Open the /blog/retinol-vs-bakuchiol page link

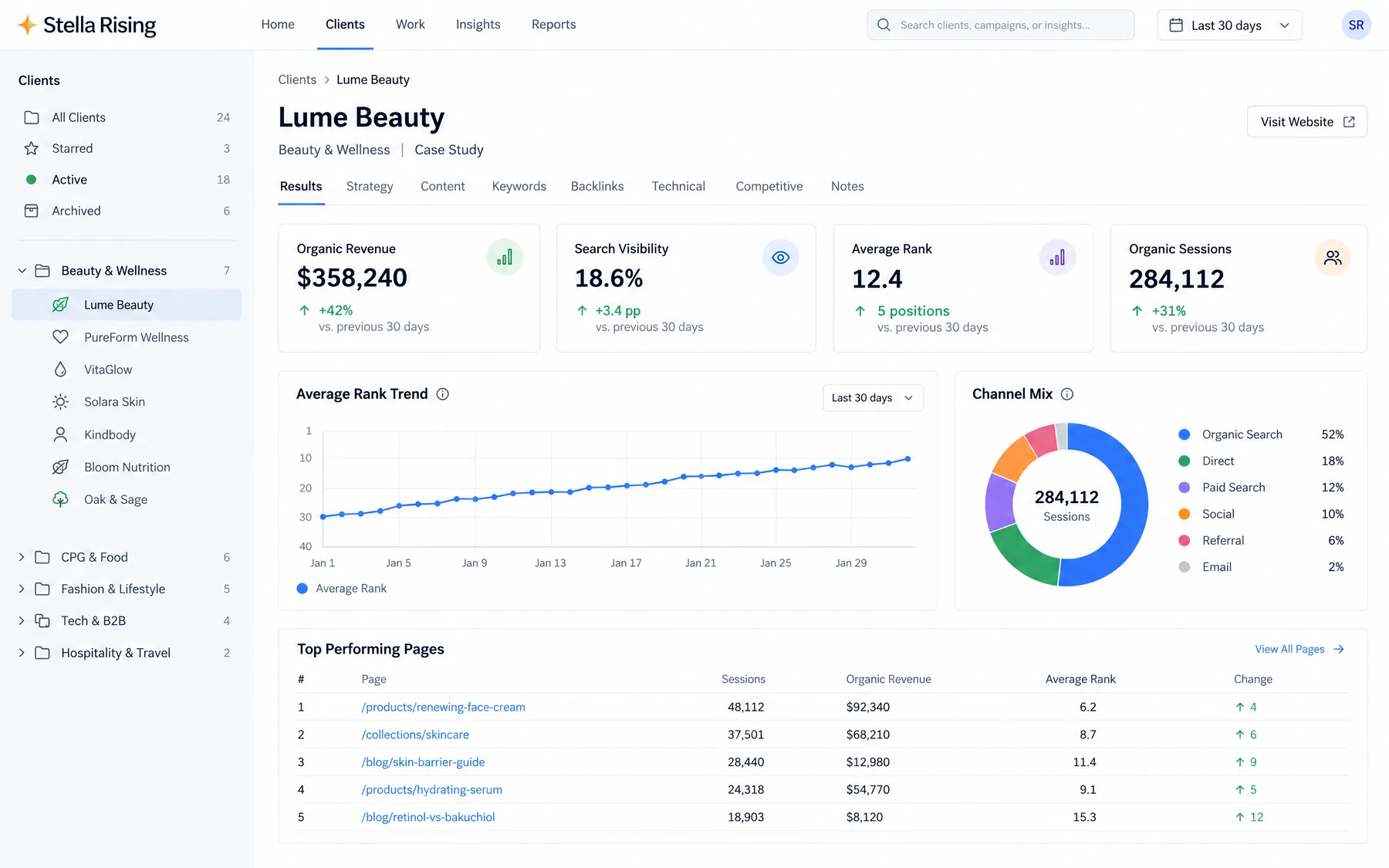(x=428, y=818)
